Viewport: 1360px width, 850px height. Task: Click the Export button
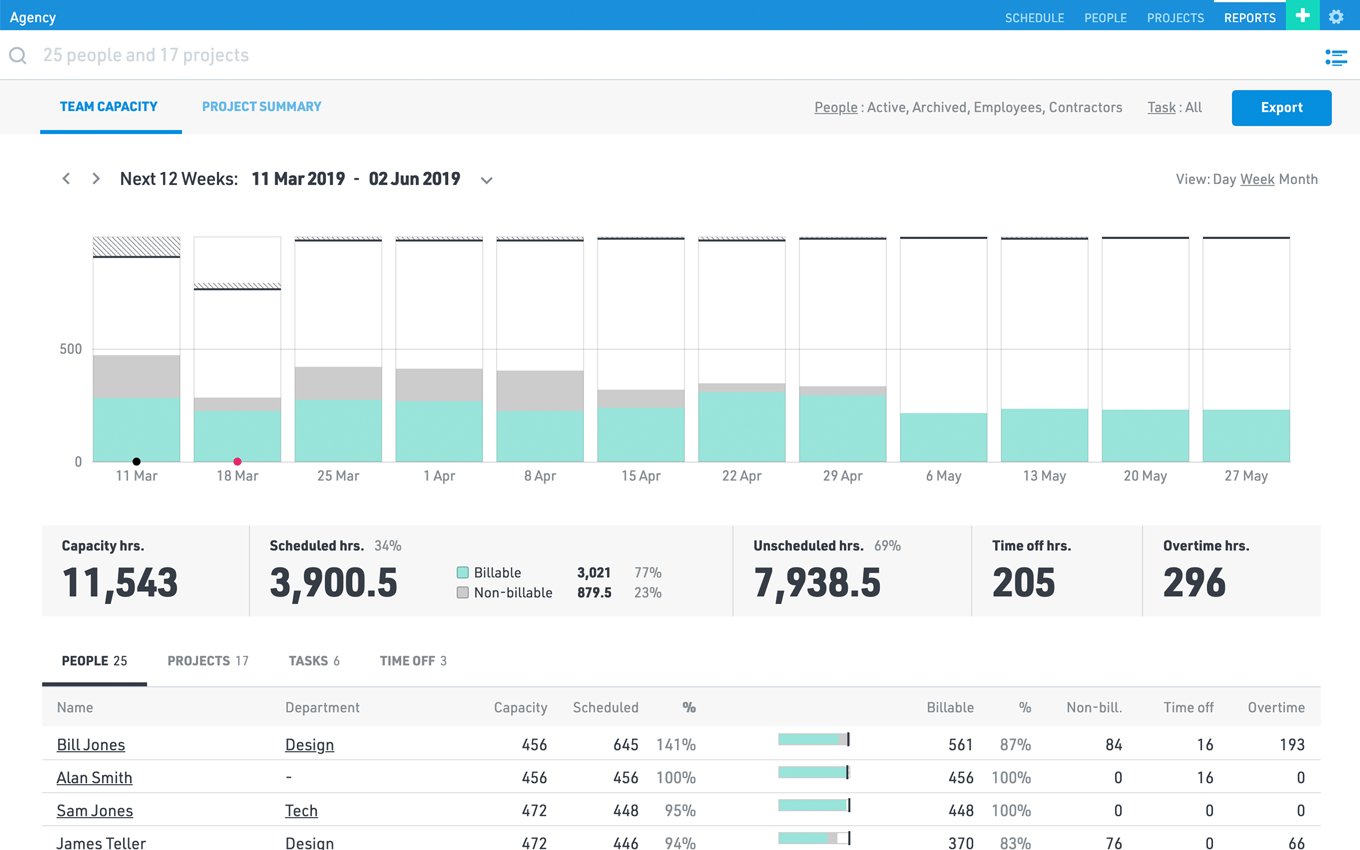1281,107
